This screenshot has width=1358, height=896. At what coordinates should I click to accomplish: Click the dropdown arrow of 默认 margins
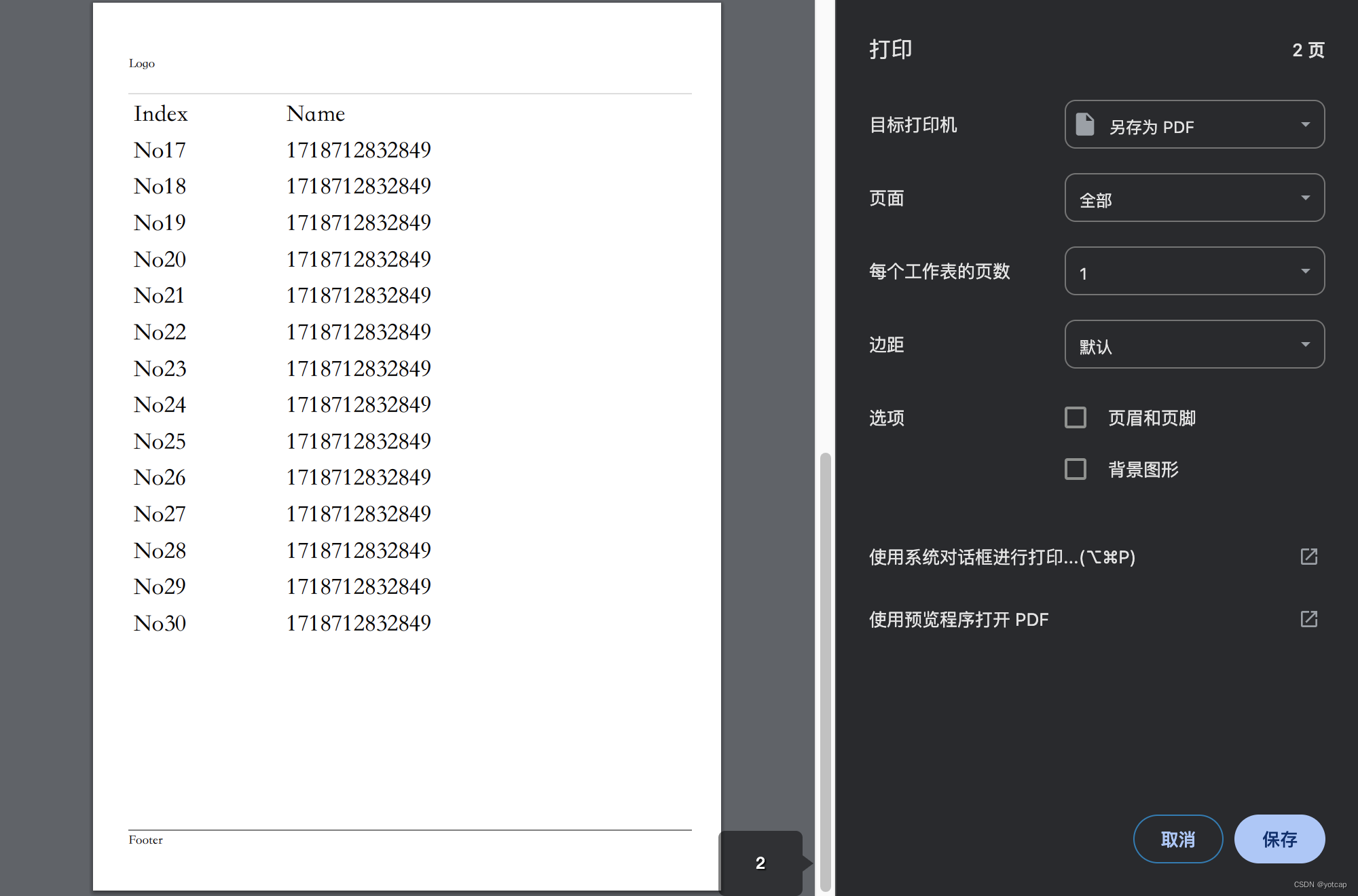click(x=1305, y=345)
